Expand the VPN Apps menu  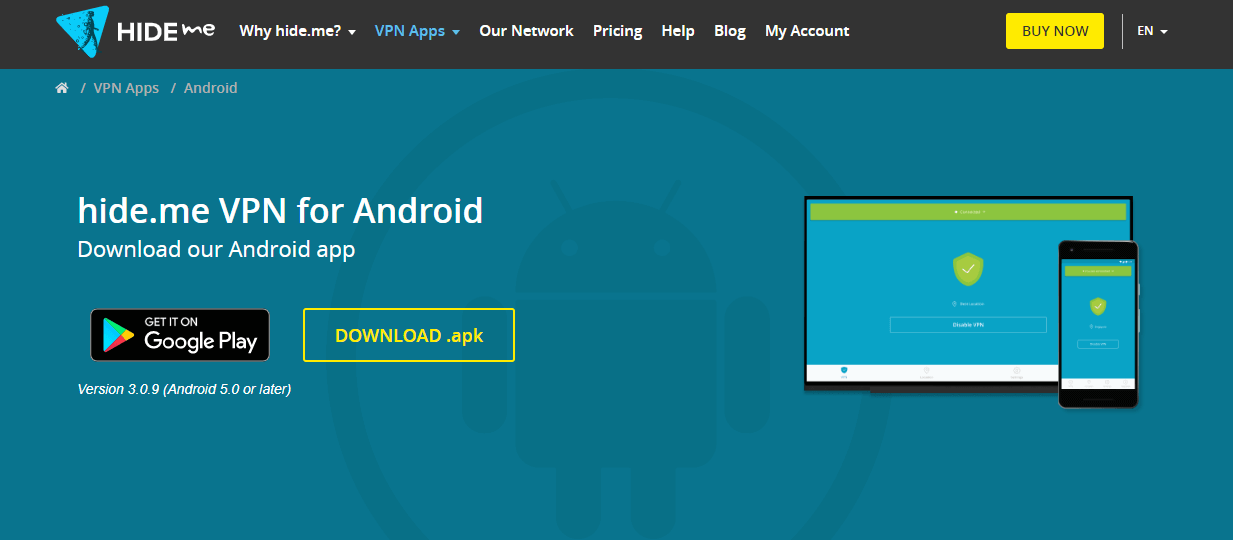coord(417,31)
